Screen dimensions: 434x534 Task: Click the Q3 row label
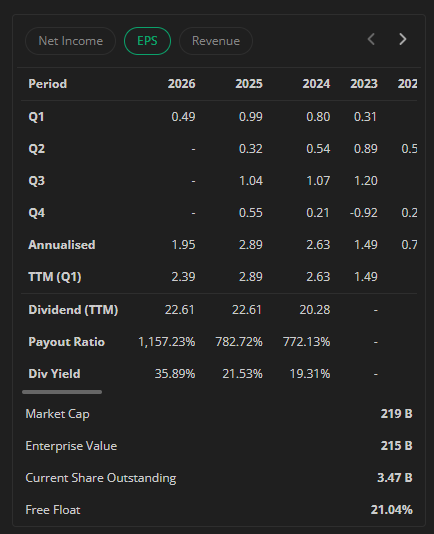(37, 181)
